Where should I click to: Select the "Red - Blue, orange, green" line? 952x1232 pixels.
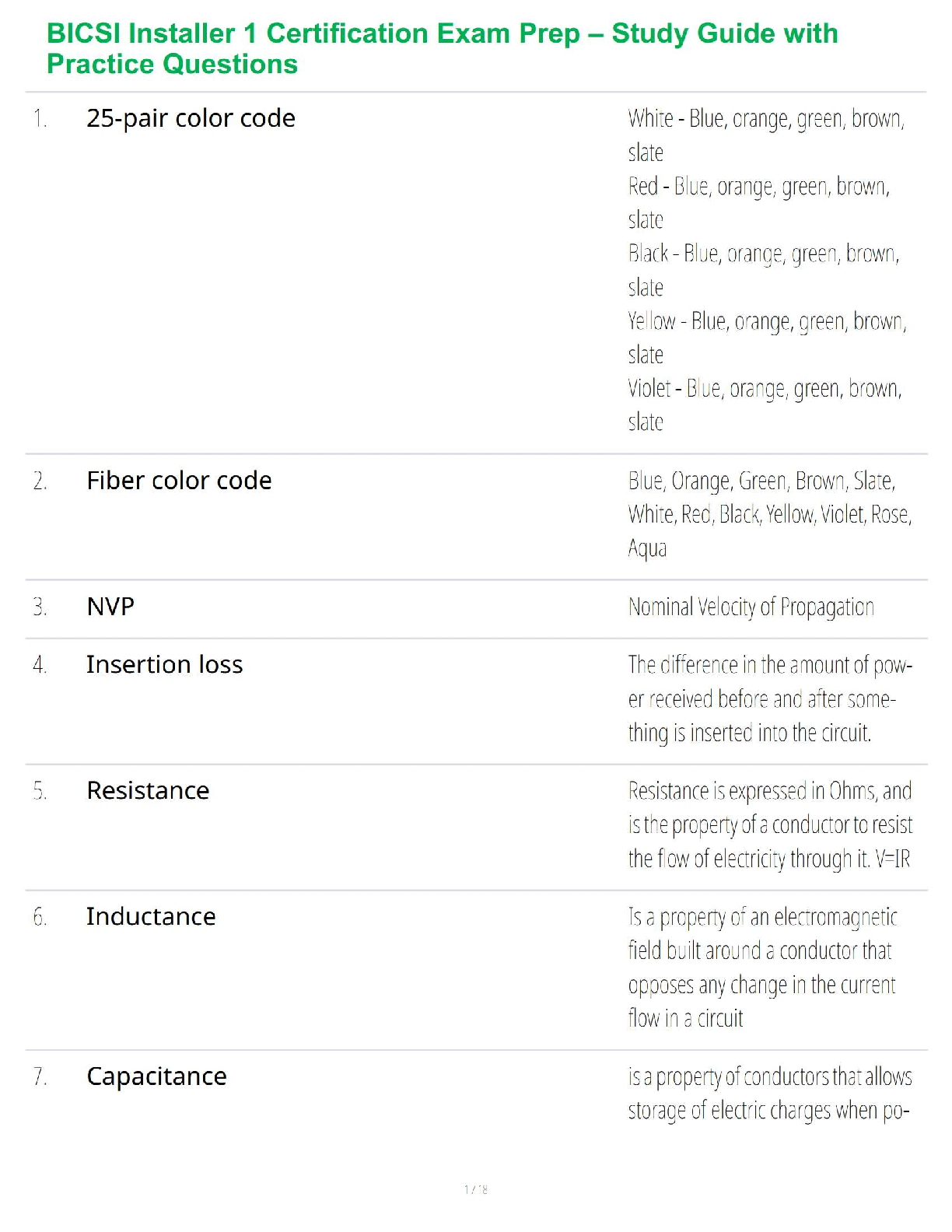click(758, 187)
